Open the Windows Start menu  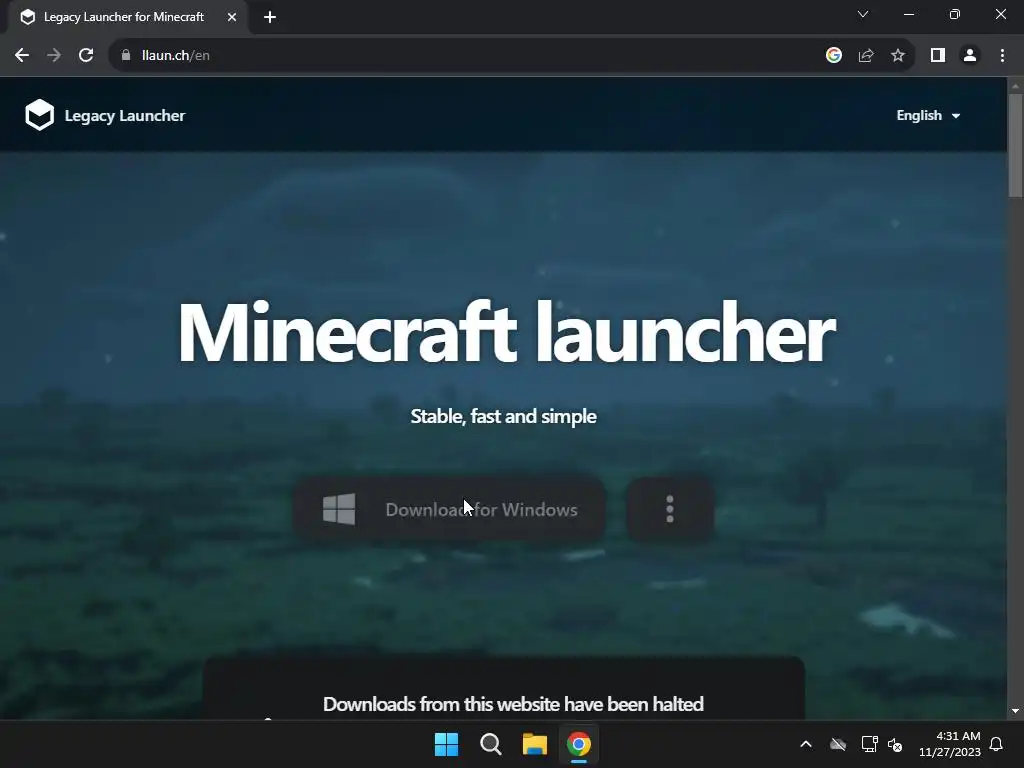click(447, 744)
